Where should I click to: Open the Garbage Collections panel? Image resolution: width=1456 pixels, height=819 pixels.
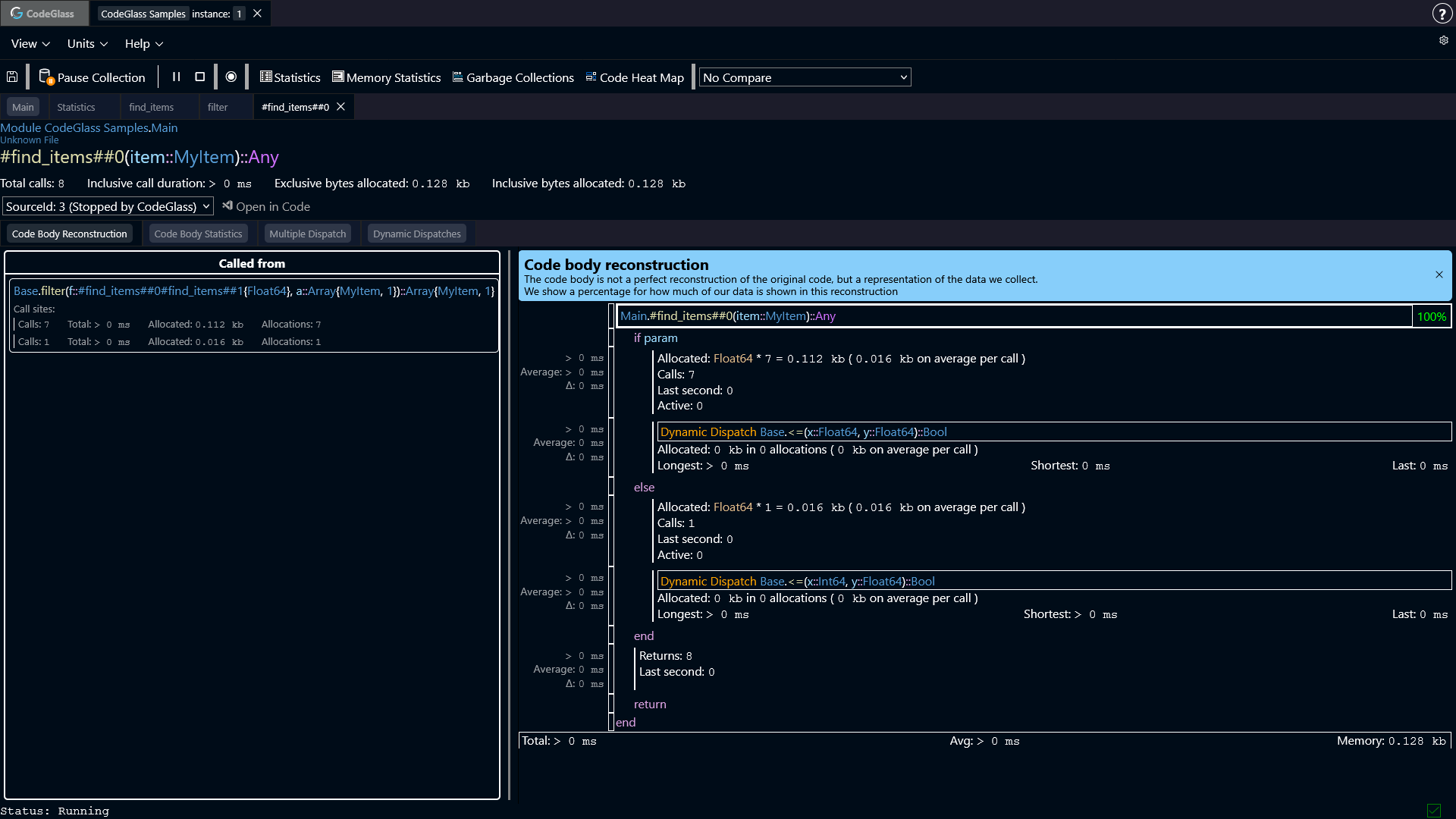(513, 77)
